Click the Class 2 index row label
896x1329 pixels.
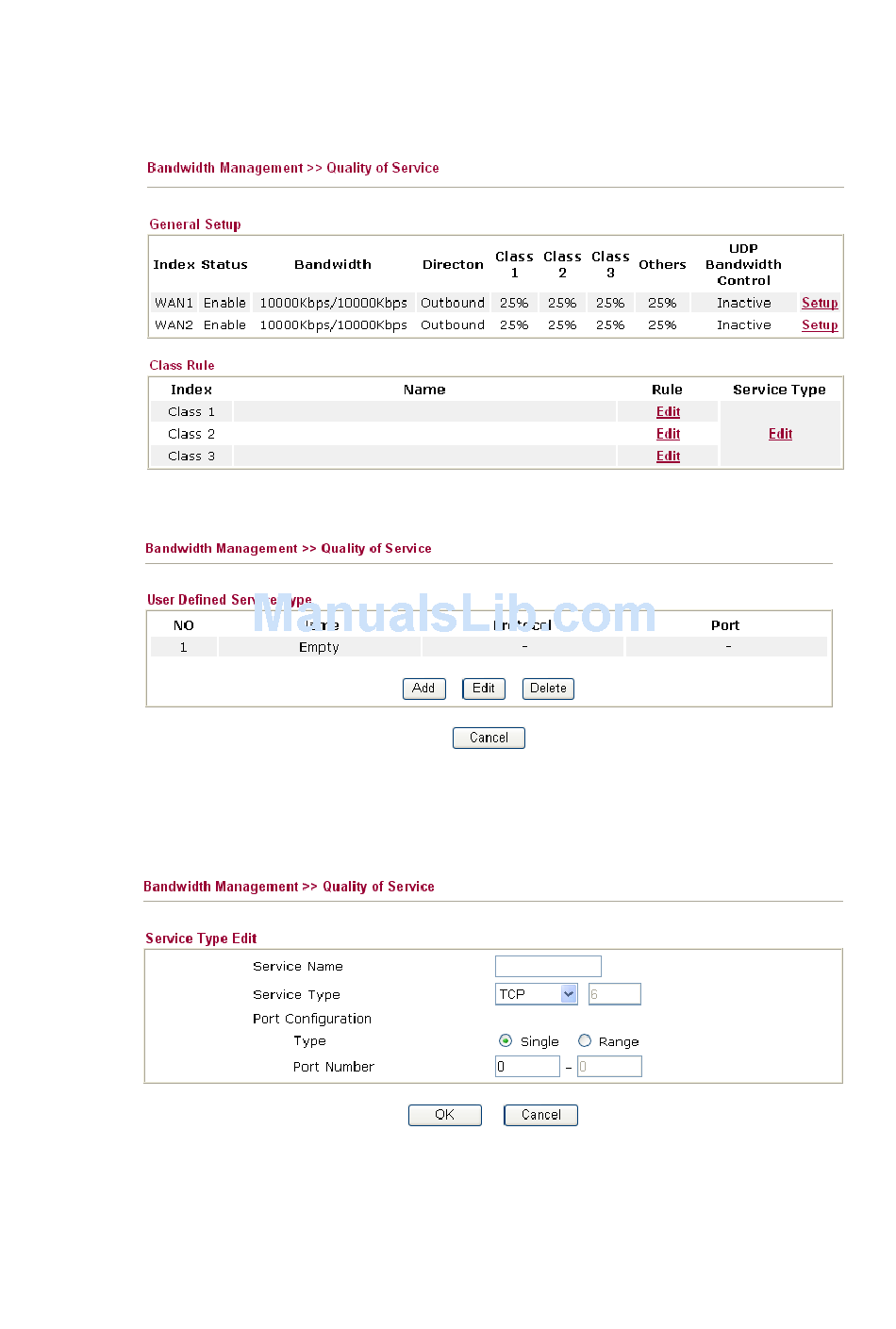191,434
